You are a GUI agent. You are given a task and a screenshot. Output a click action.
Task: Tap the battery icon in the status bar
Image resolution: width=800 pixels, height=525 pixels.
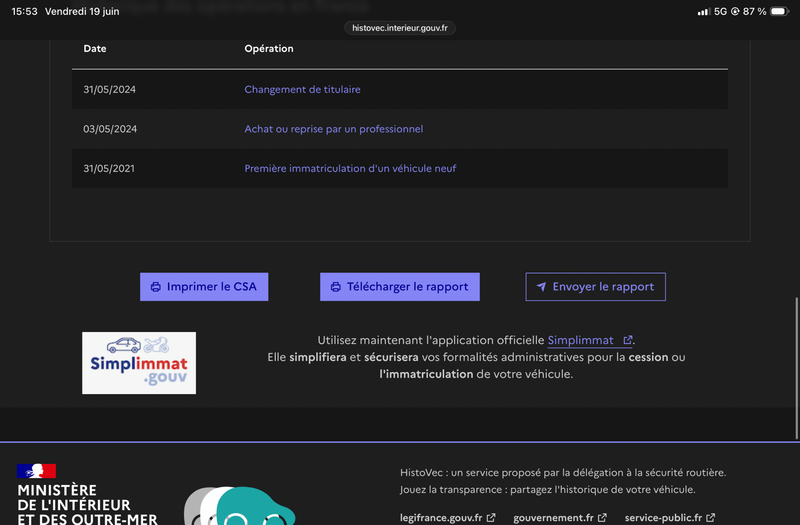[780, 11]
